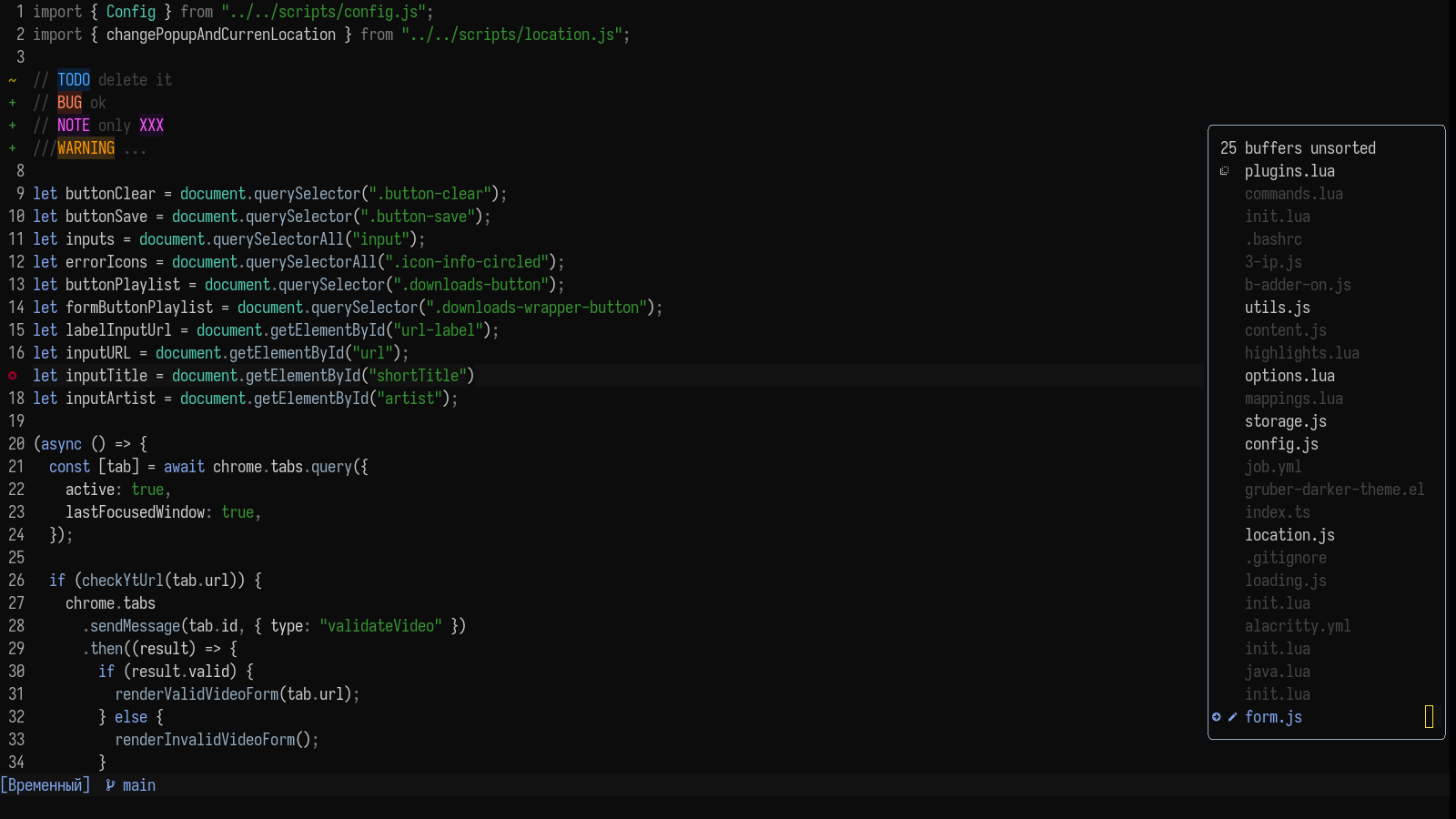
Task: Click the '+' gutter sign beside the WARNING line
Action: click(x=12, y=148)
